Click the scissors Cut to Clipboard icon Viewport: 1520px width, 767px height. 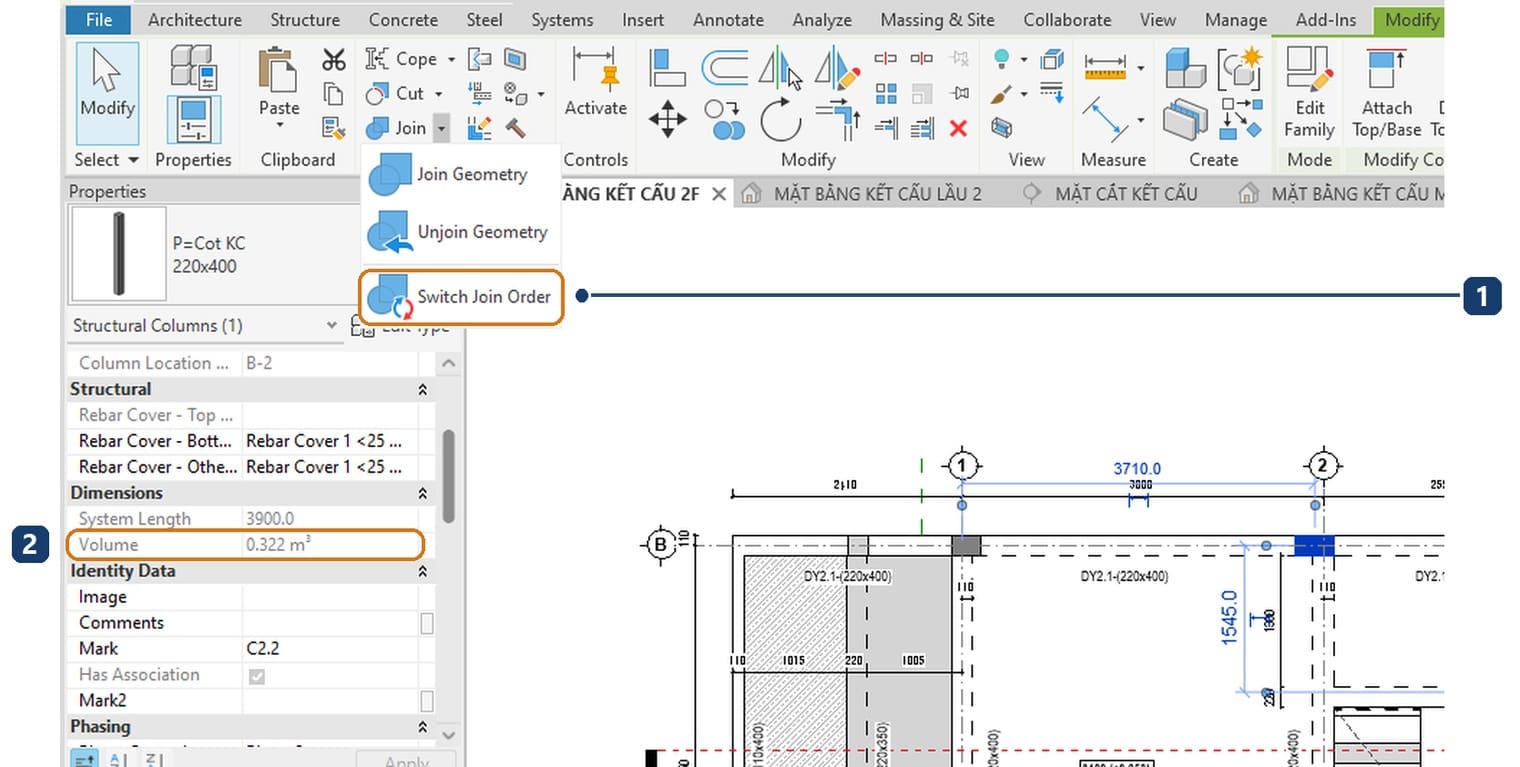point(334,60)
